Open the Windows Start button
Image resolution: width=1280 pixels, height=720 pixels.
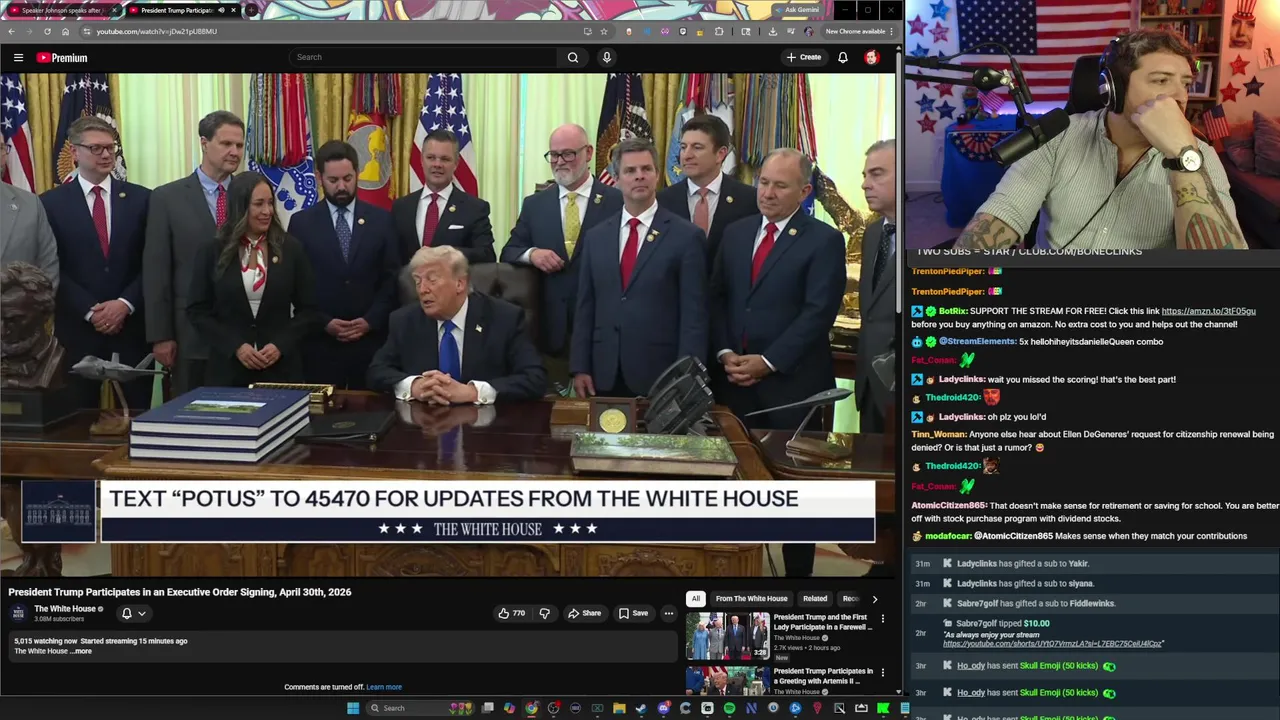coord(352,708)
